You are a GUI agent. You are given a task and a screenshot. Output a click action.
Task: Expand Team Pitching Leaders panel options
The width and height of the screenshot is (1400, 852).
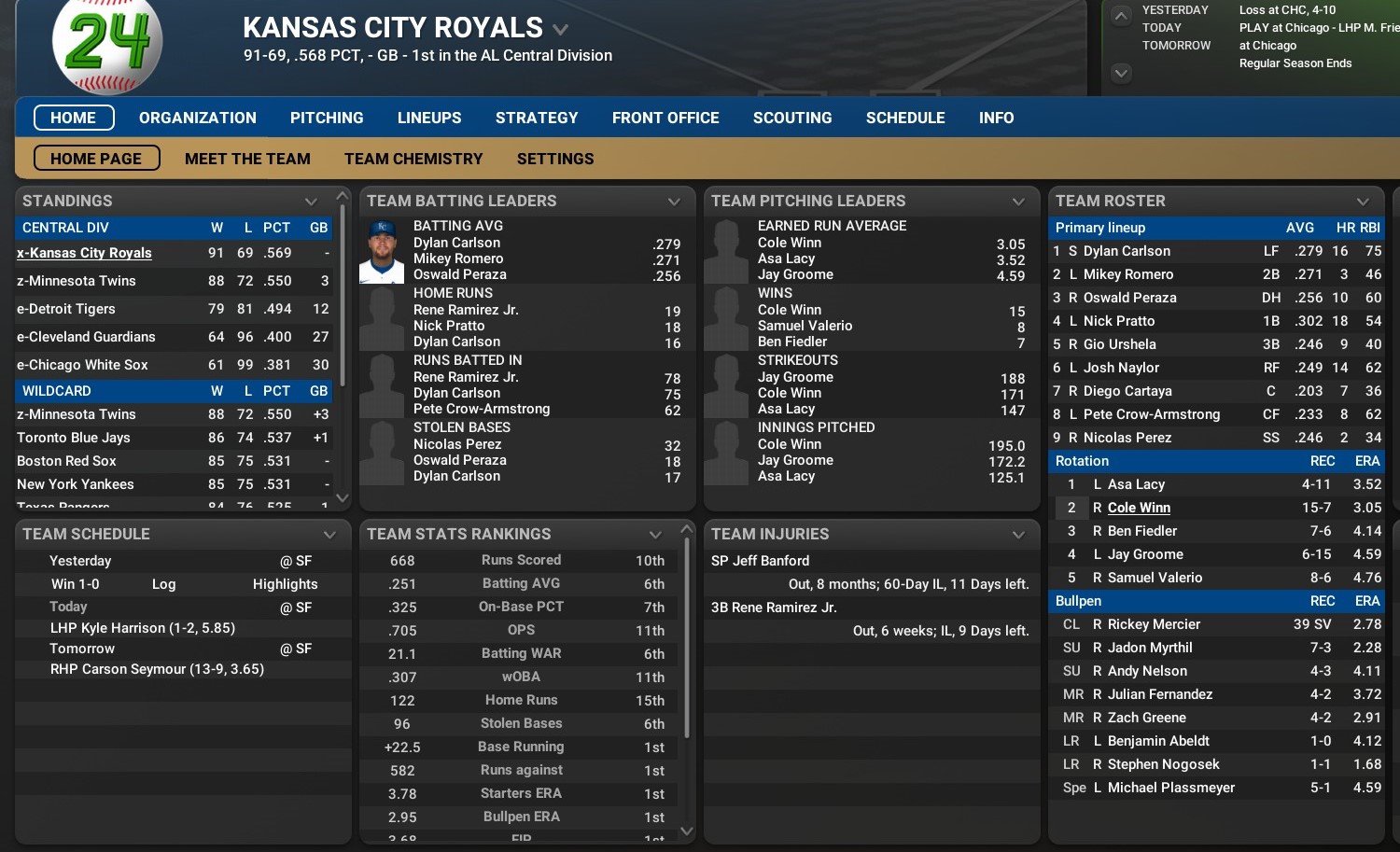(1018, 202)
